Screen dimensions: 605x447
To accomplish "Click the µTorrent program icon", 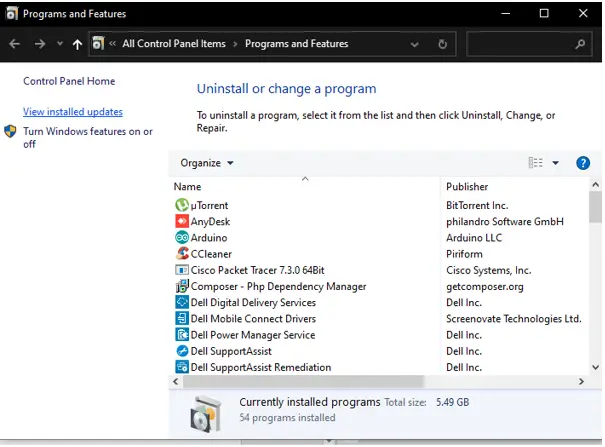I will coord(182,205).
